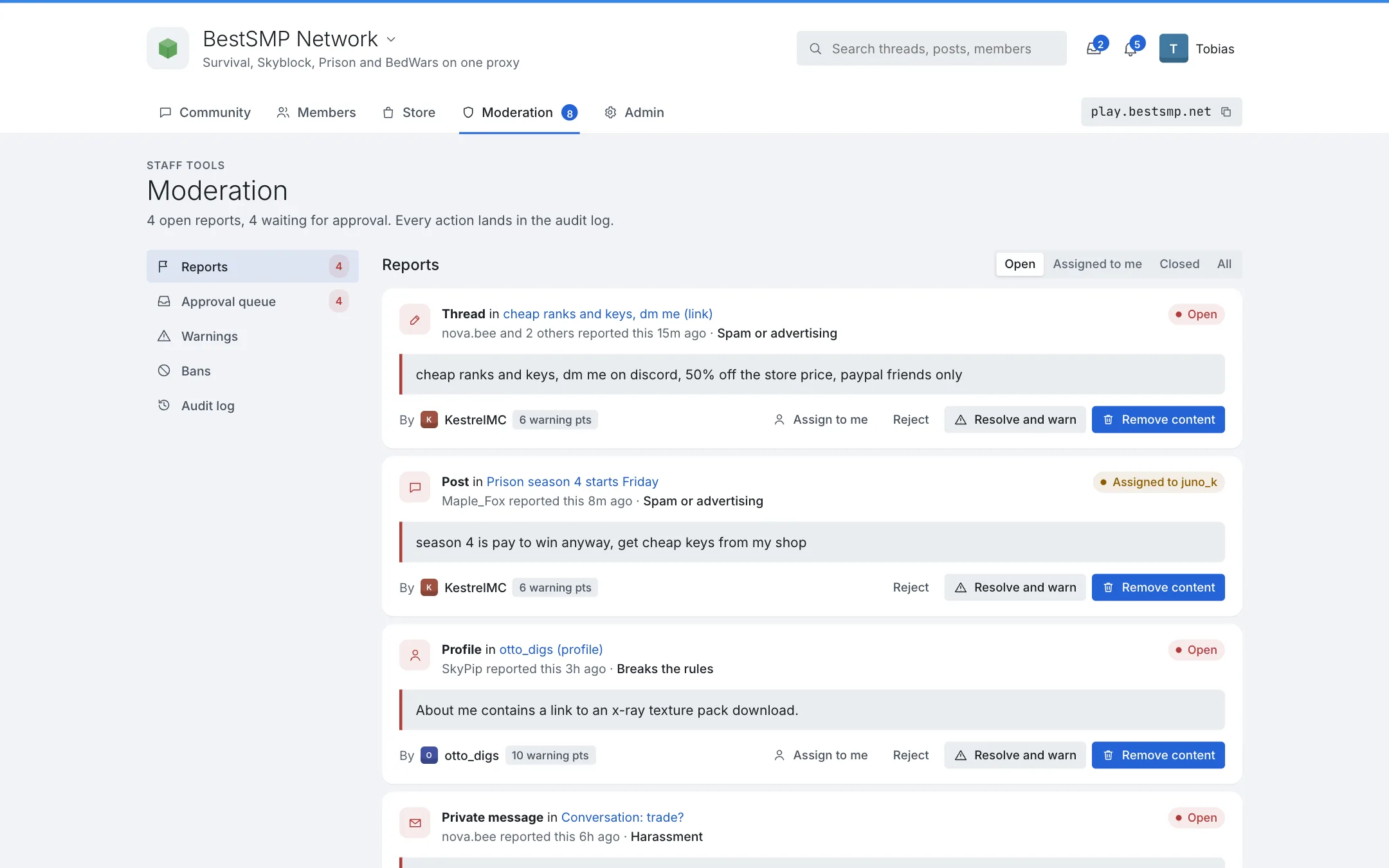Viewport: 1389px width, 868px height.
Task: Open otto_digs (profile) link
Action: (551, 649)
